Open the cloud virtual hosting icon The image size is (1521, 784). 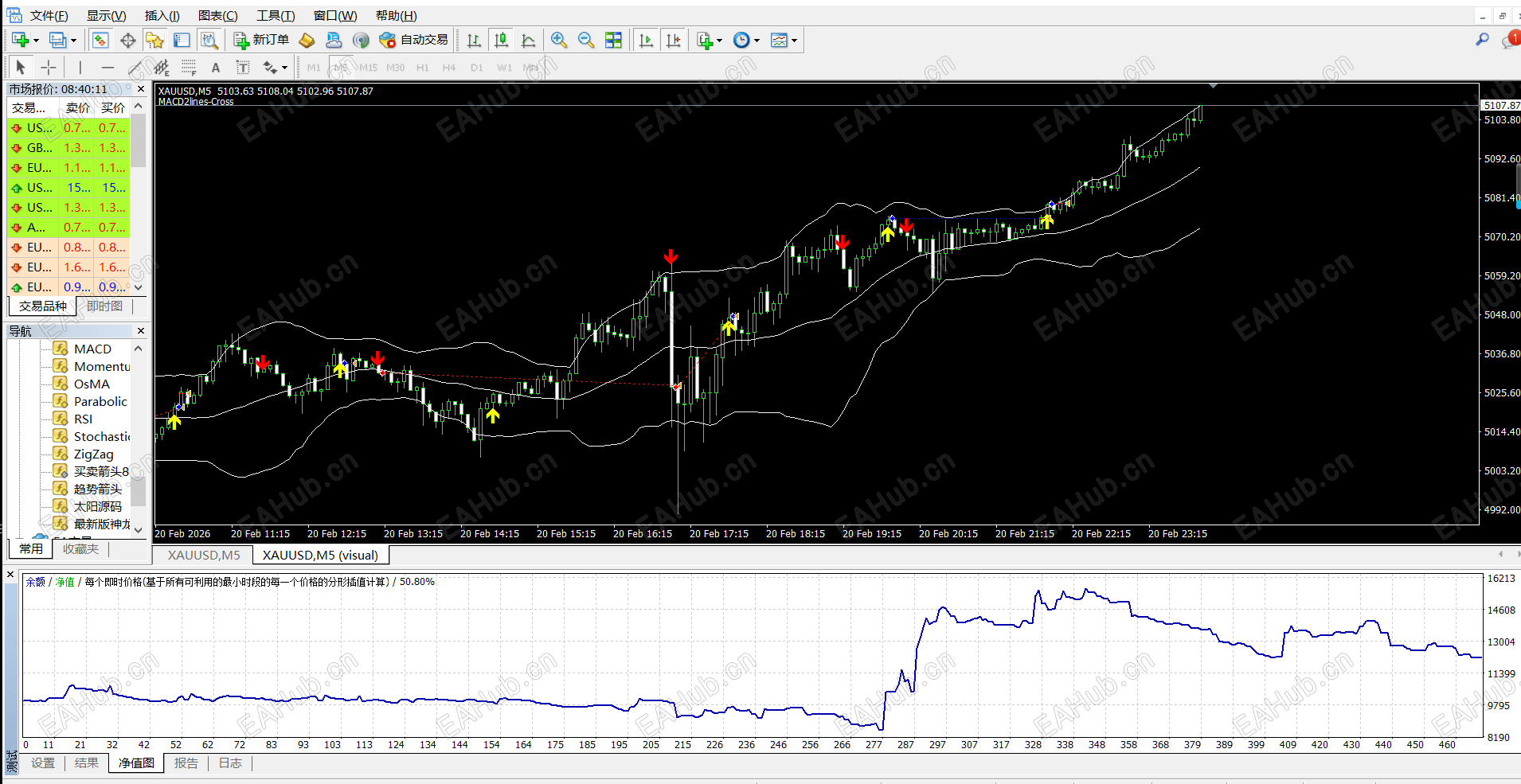[334, 41]
